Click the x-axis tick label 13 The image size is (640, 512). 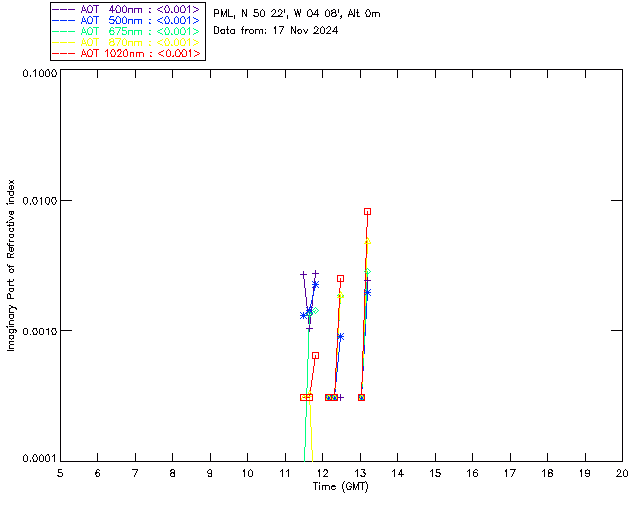pyautogui.click(x=360, y=473)
